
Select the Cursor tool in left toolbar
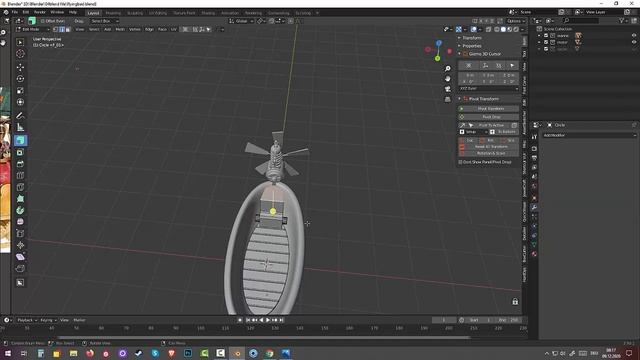tap(20, 54)
